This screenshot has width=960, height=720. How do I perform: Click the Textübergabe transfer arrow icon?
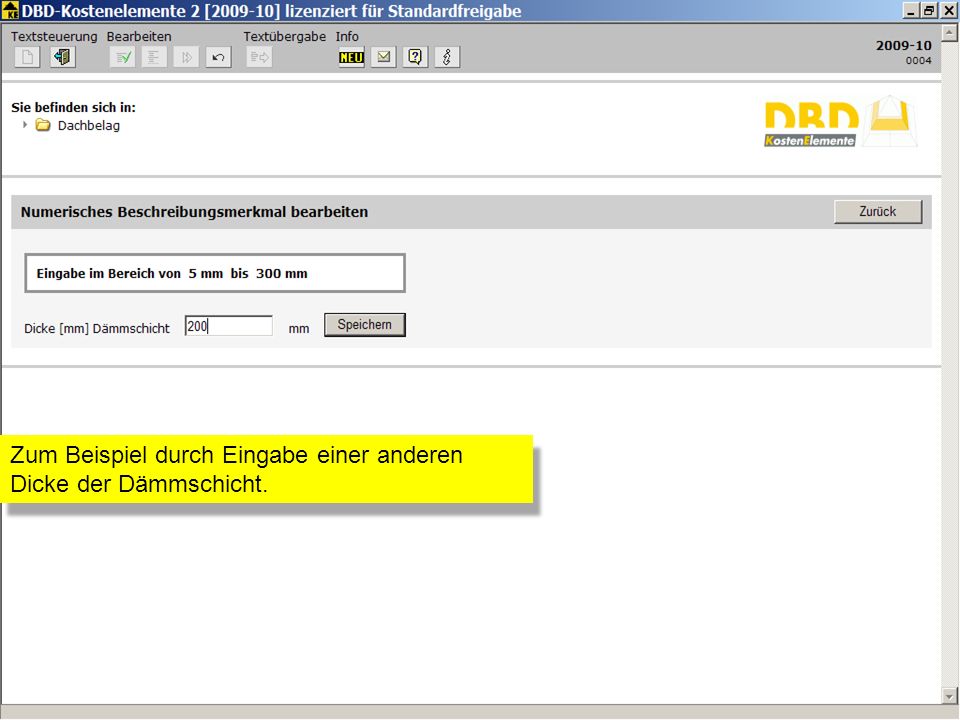click(260, 57)
